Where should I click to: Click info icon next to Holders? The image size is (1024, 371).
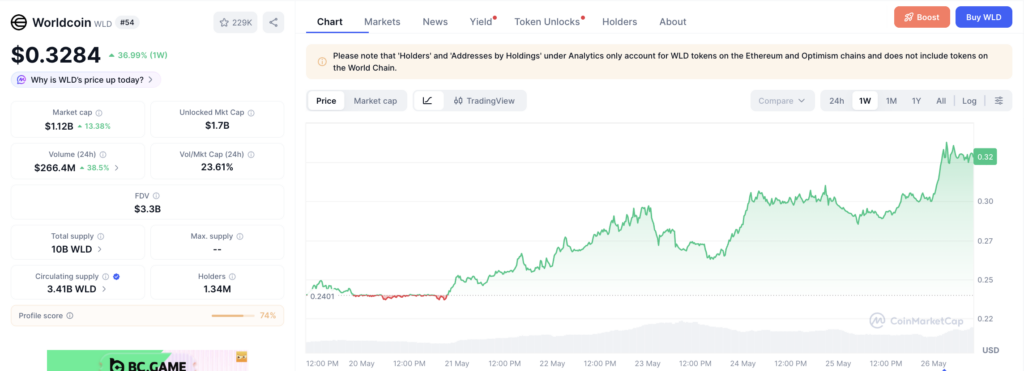click(232, 277)
